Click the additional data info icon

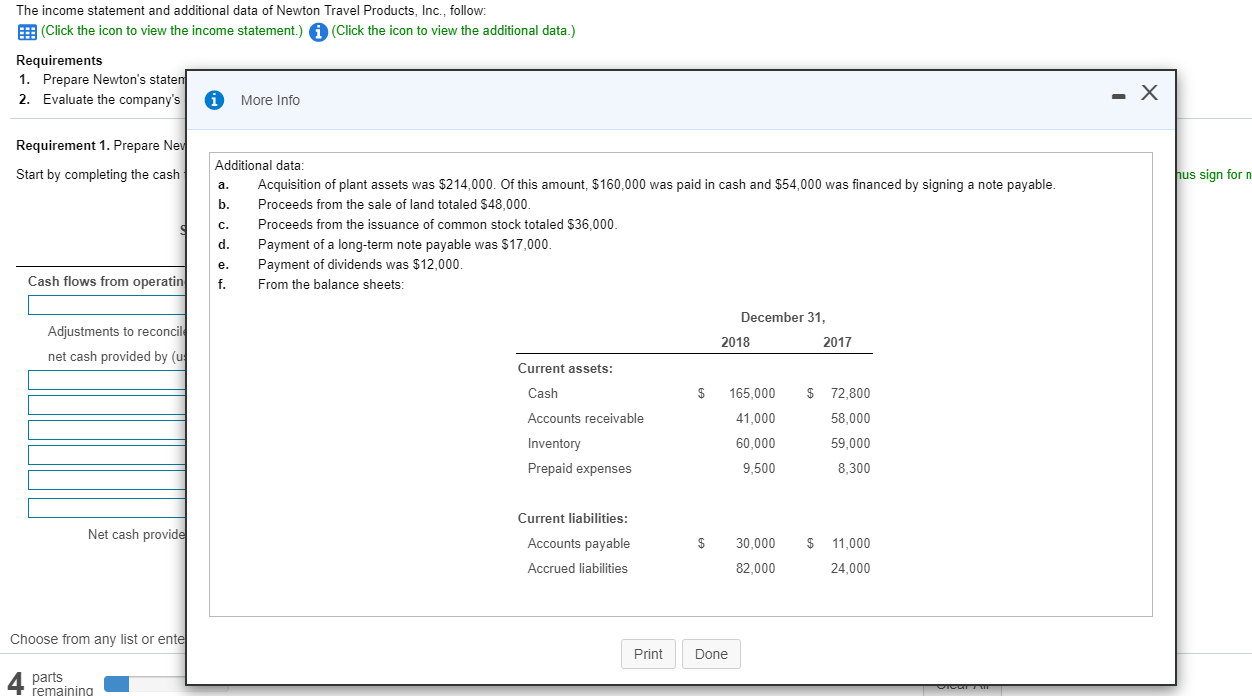tap(317, 30)
